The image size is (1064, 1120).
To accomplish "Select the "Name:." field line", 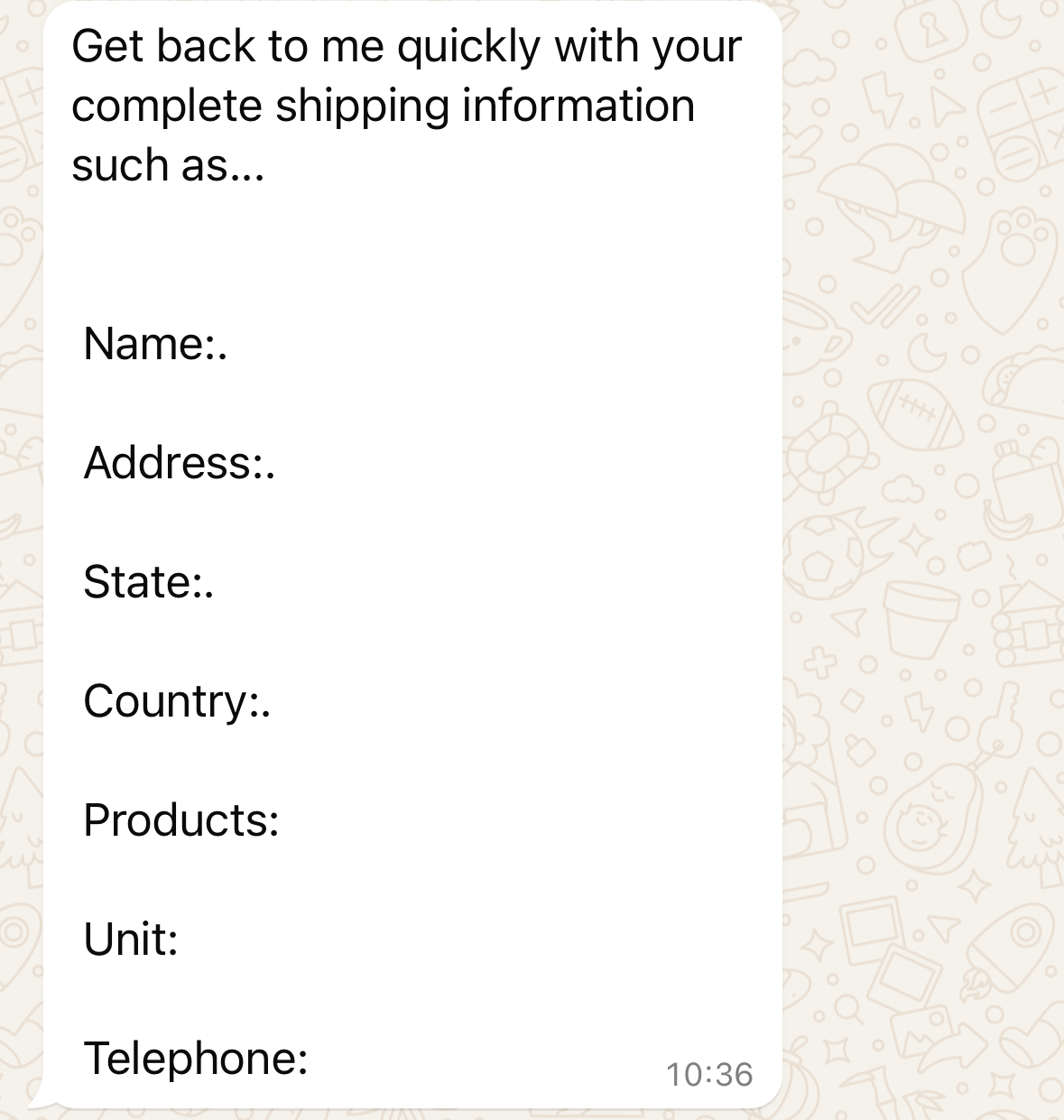I will click(x=154, y=344).
